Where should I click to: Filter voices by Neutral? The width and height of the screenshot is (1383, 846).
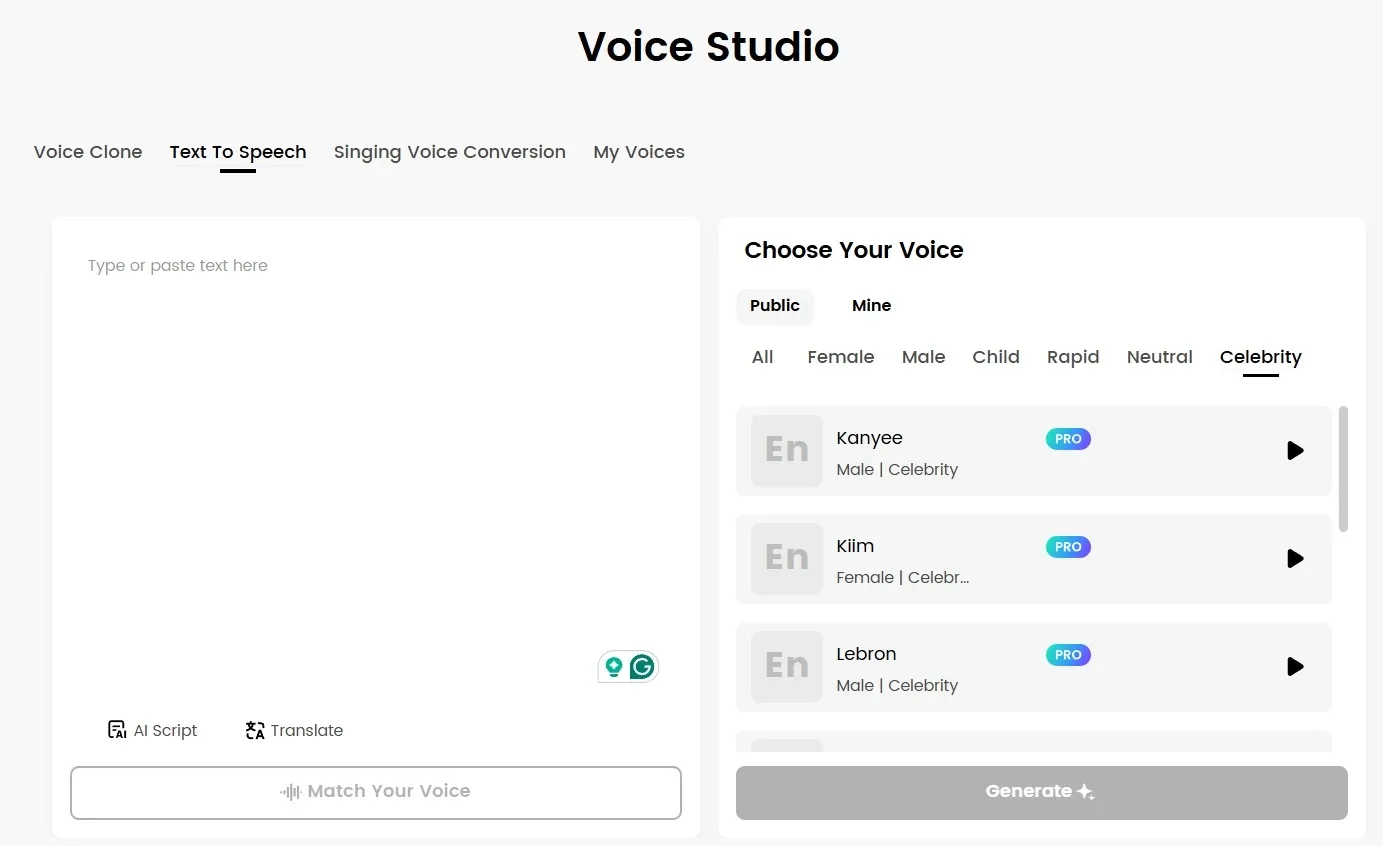coord(1160,357)
